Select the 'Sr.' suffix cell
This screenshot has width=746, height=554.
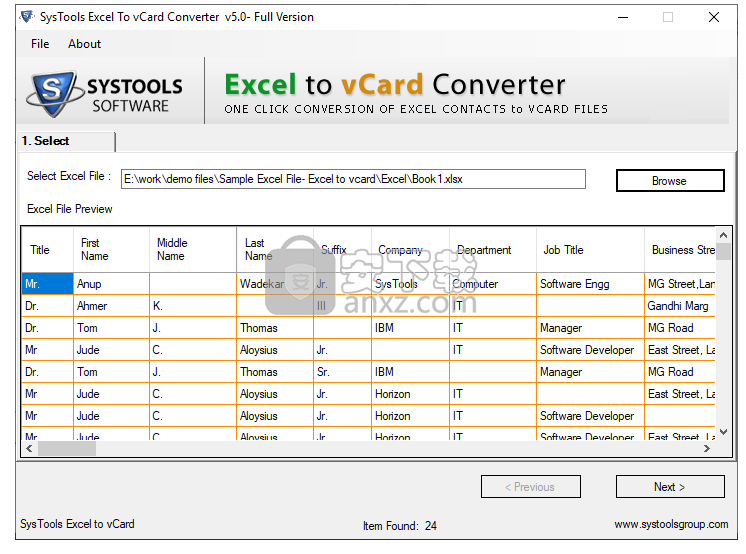342,372
